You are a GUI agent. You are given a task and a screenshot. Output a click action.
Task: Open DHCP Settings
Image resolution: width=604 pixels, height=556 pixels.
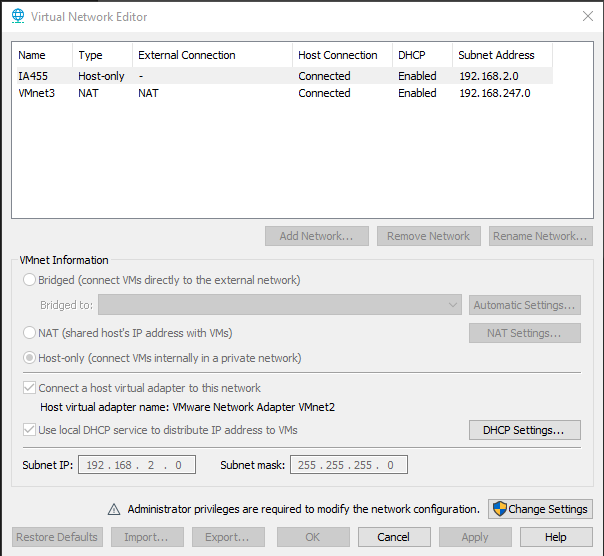coord(525,430)
